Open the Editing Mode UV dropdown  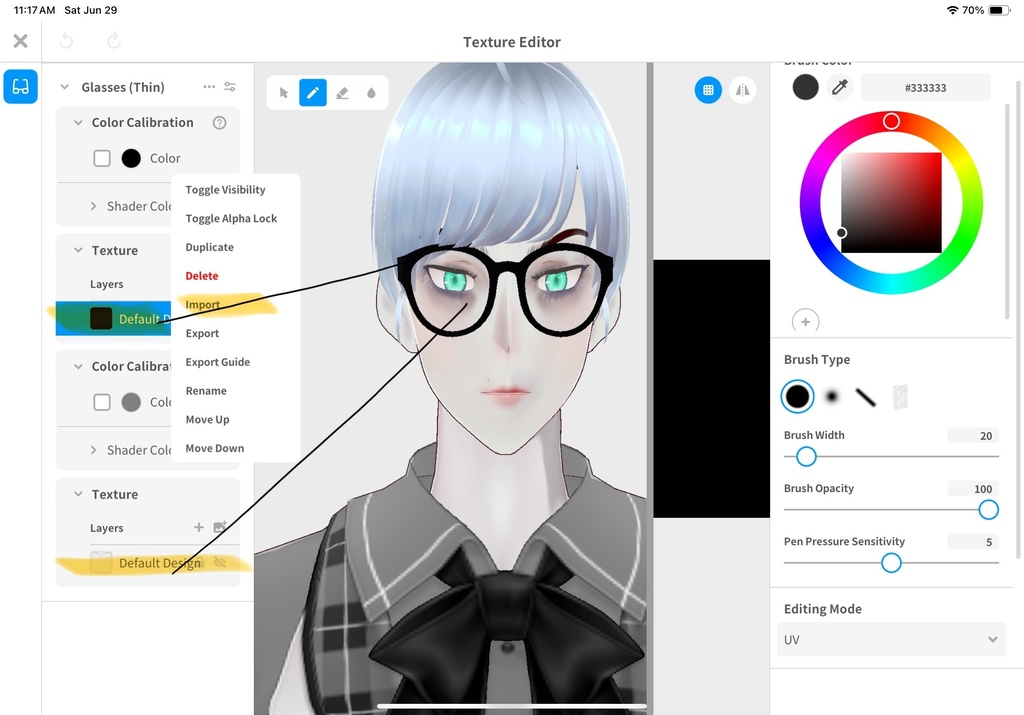tap(891, 639)
